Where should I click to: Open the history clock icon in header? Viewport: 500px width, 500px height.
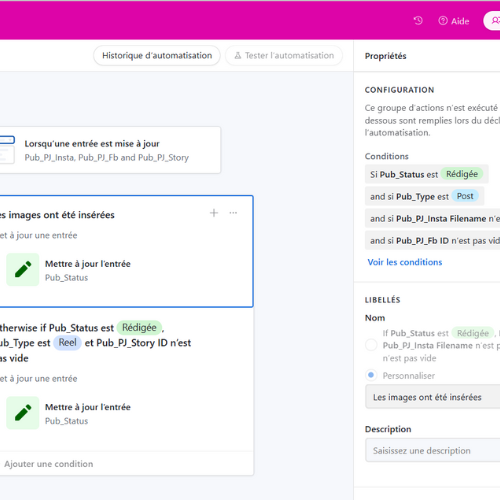(418, 21)
